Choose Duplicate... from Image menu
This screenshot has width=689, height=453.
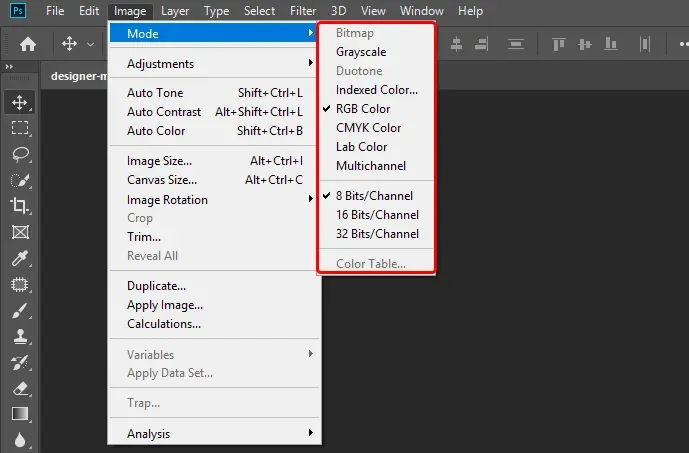coord(214,286)
